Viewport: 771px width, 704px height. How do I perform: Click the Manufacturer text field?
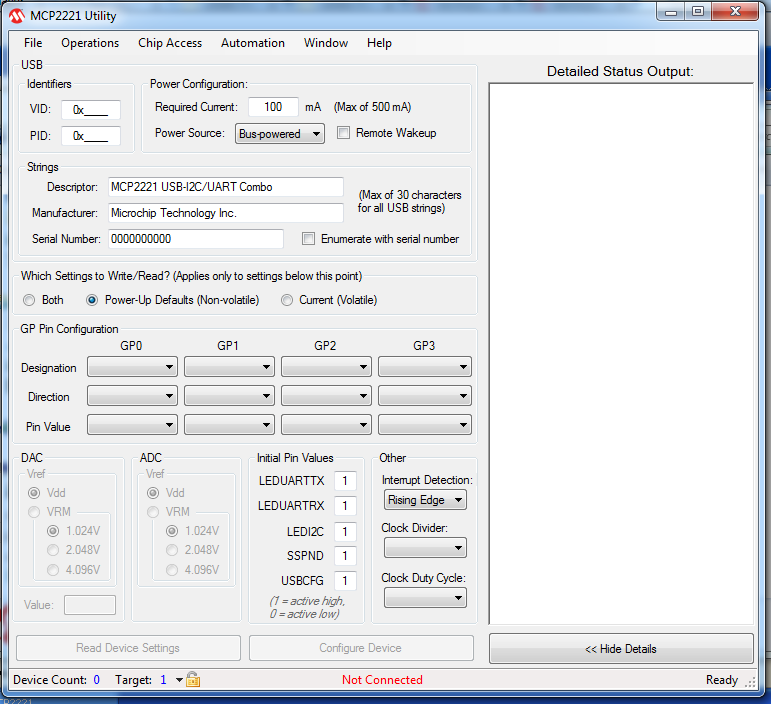pos(226,213)
